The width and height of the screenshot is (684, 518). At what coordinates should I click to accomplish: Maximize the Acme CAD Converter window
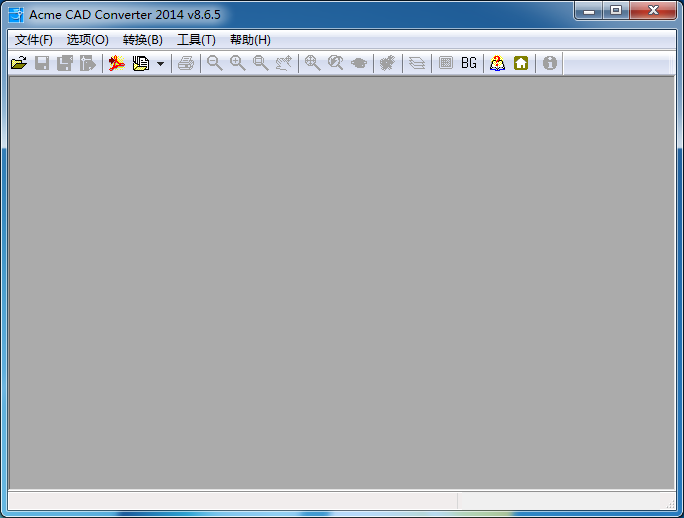coord(615,10)
